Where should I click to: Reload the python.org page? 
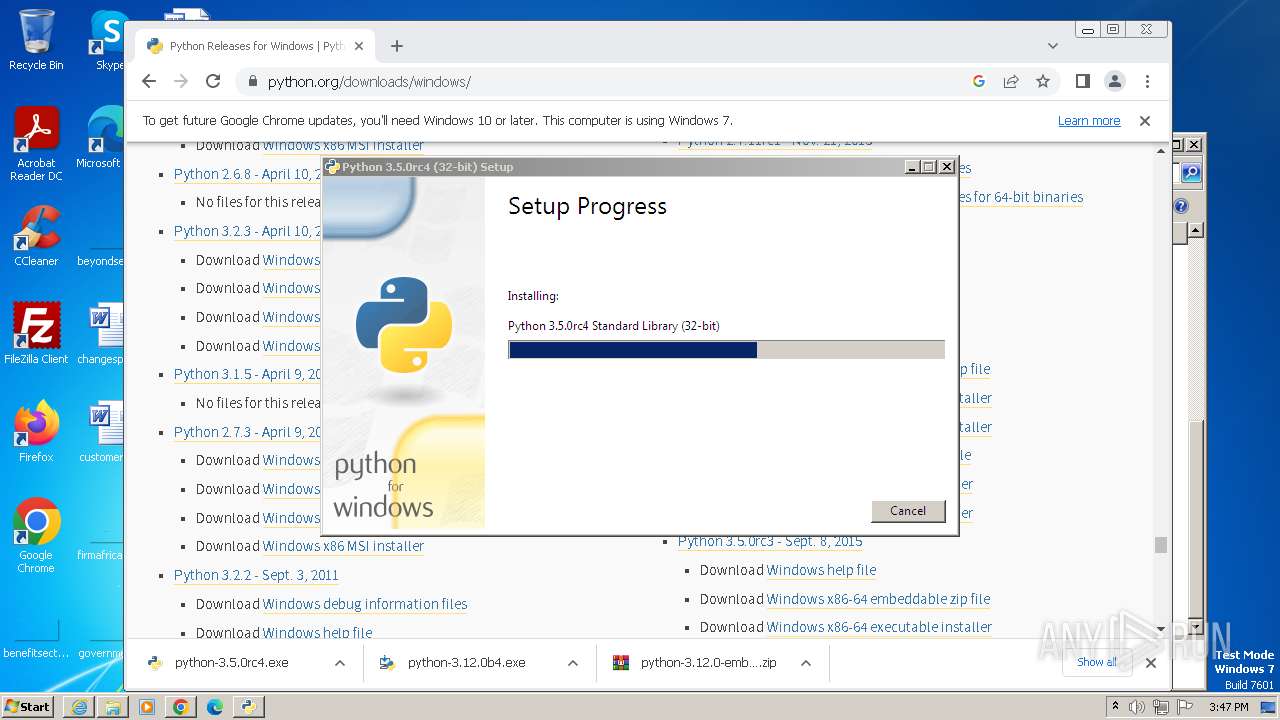point(213,81)
